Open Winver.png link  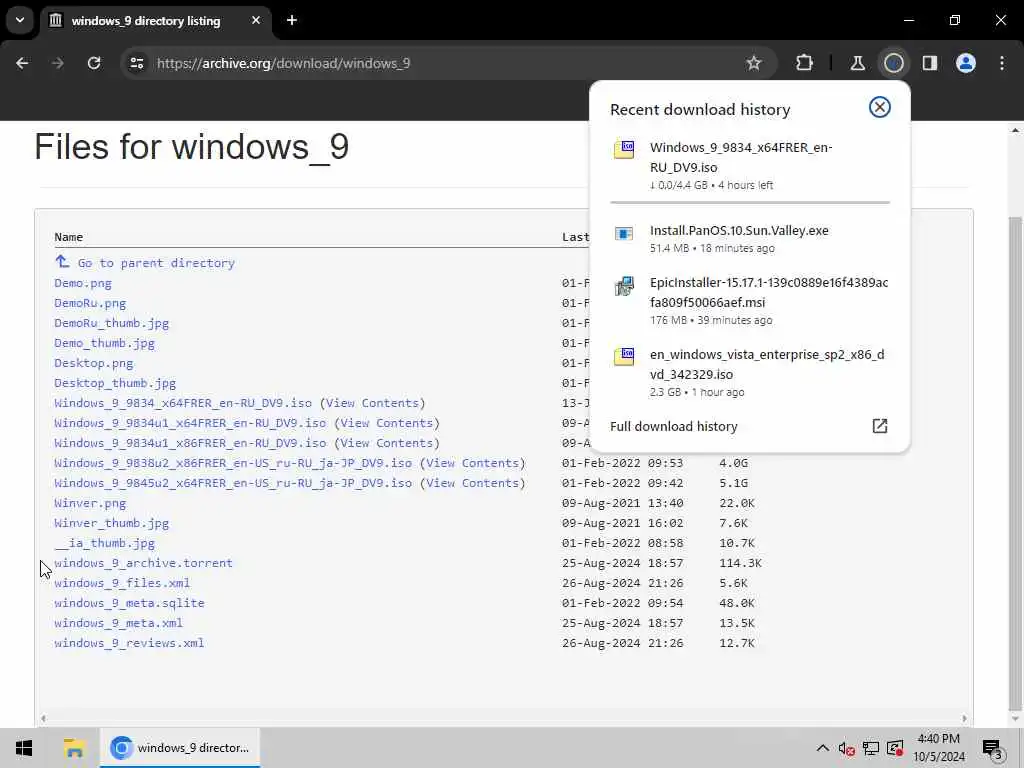(90, 503)
